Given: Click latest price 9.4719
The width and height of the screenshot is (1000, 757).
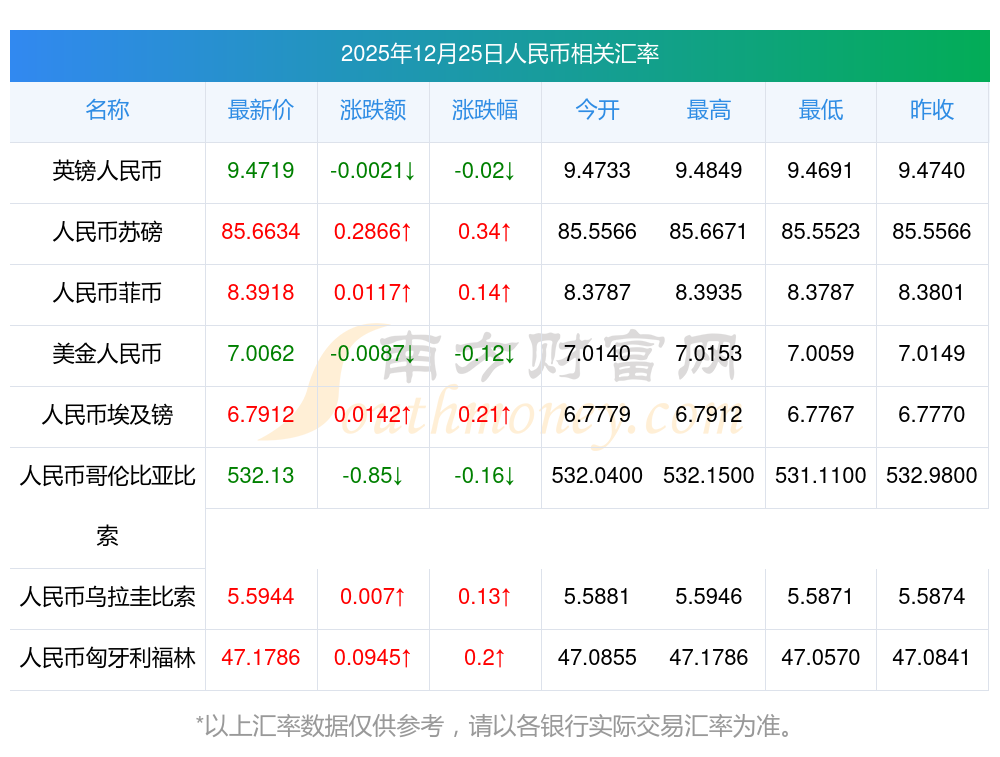Looking at the screenshot, I should [261, 171].
